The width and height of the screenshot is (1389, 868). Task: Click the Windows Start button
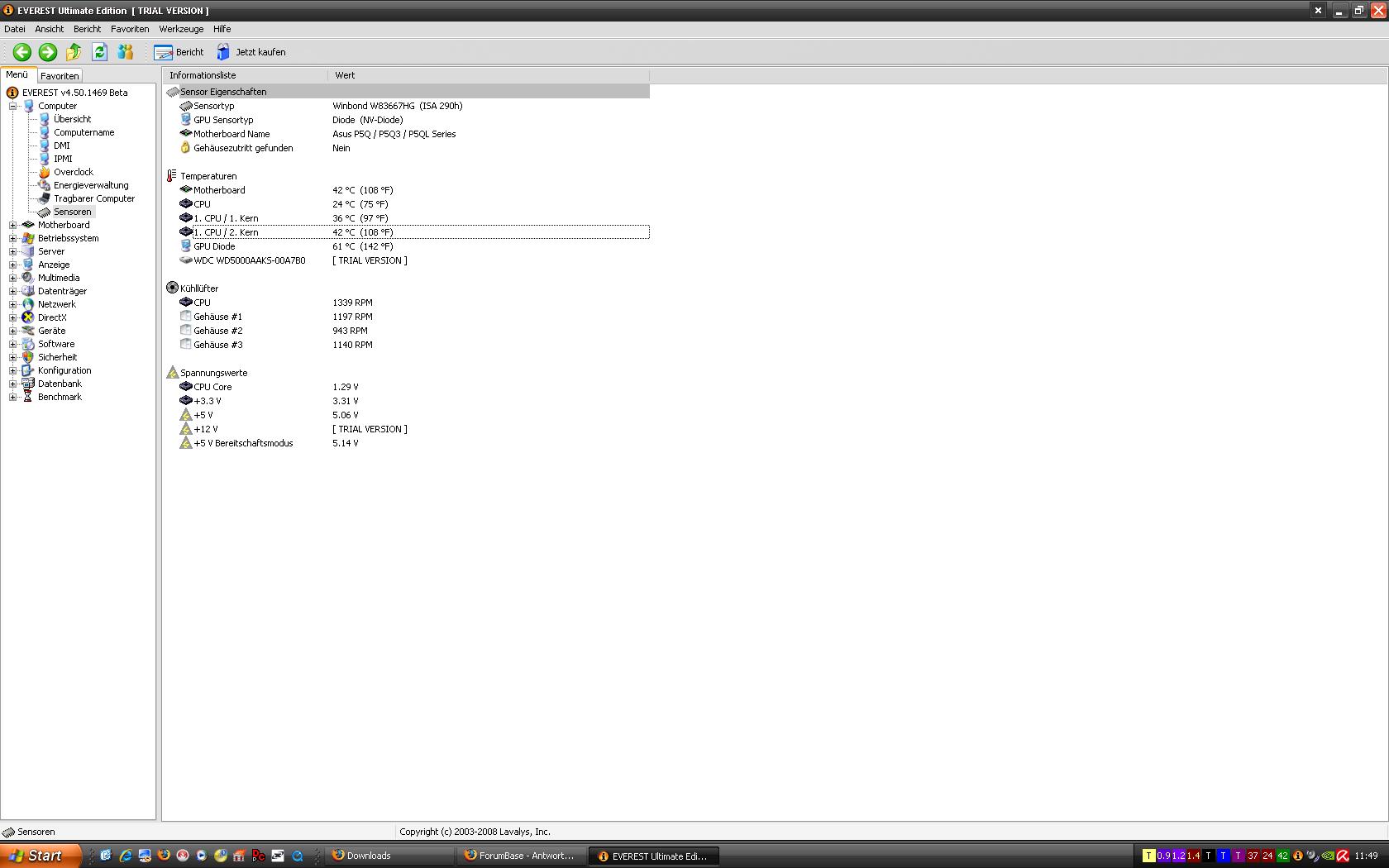click(41, 856)
